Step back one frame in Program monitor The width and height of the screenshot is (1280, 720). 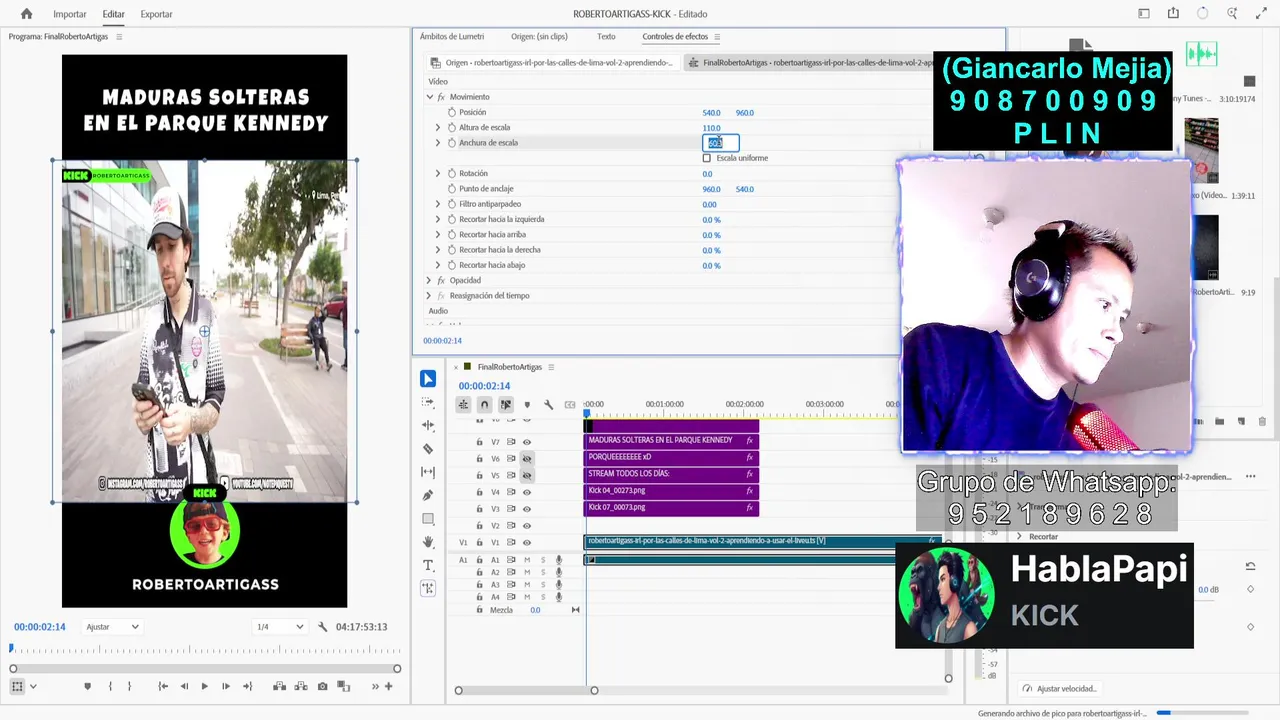[x=184, y=686]
